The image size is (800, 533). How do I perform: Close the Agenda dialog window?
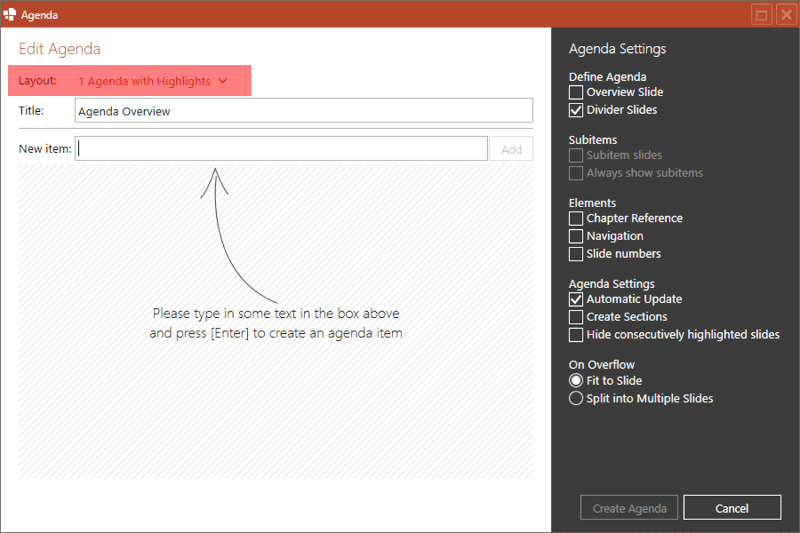(x=785, y=15)
